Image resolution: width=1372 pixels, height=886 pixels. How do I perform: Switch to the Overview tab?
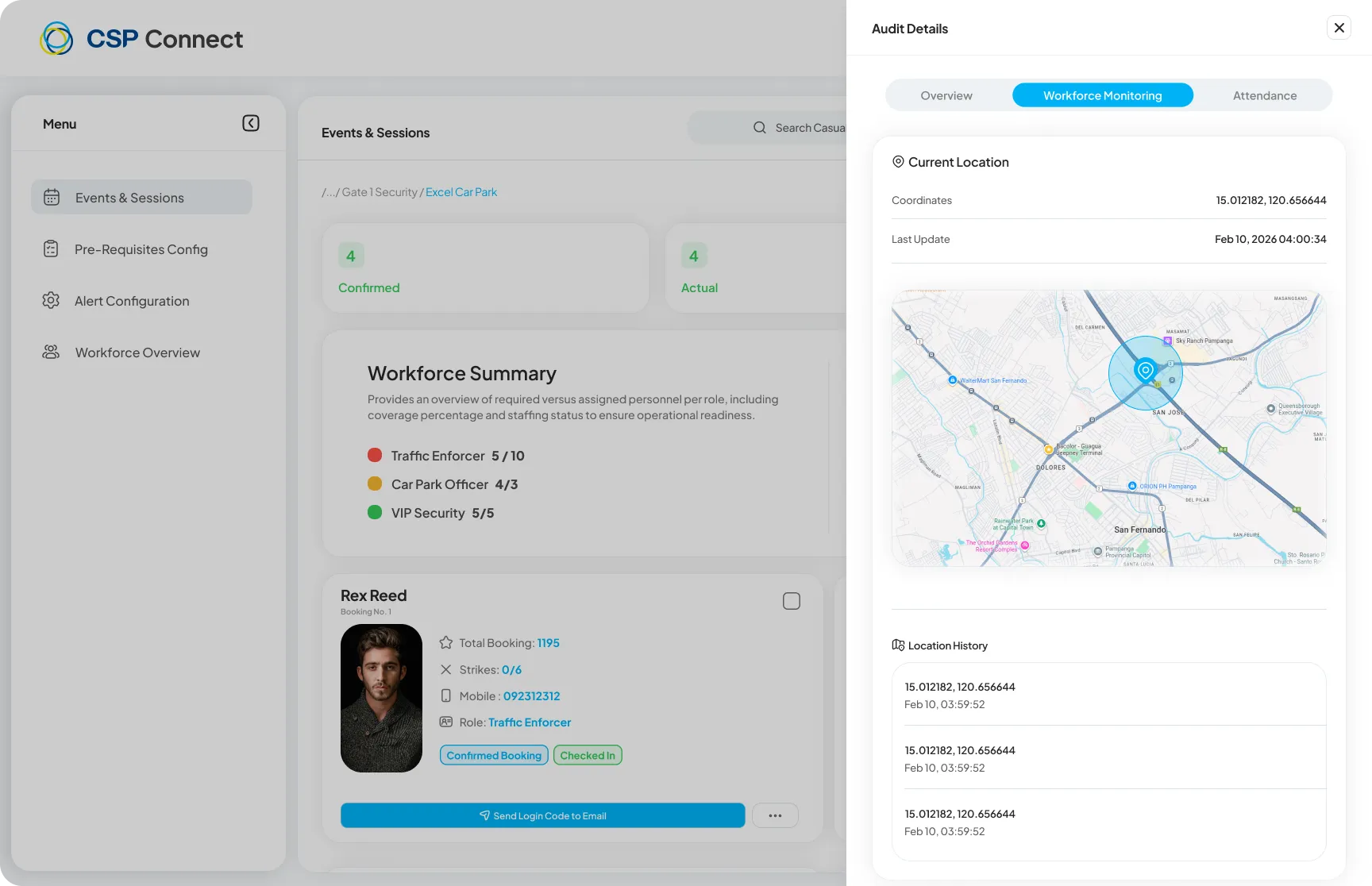(x=946, y=95)
